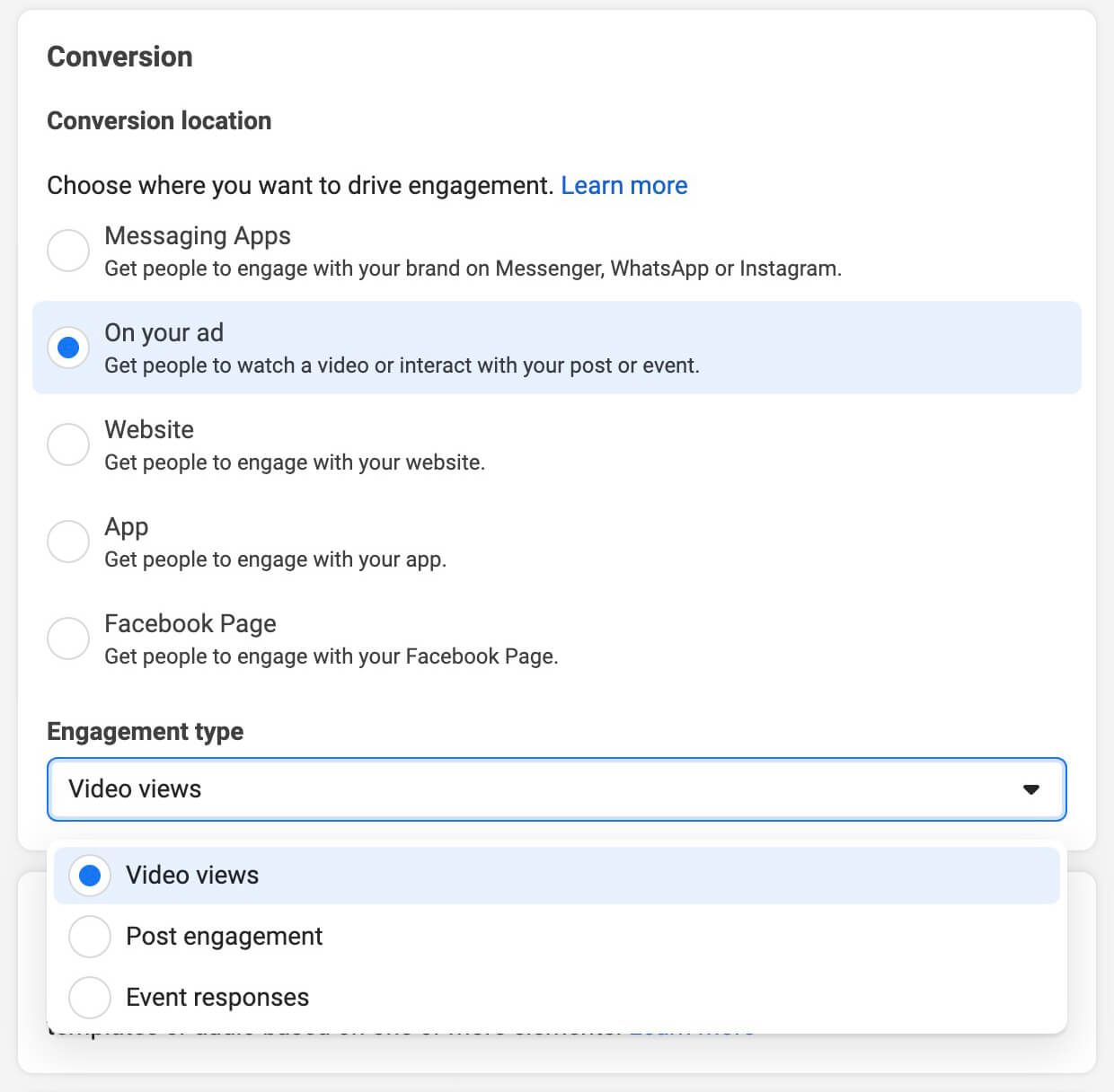Click the Facebook Page option title
The width and height of the screenshot is (1114, 1092).
pyautogui.click(x=190, y=624)
